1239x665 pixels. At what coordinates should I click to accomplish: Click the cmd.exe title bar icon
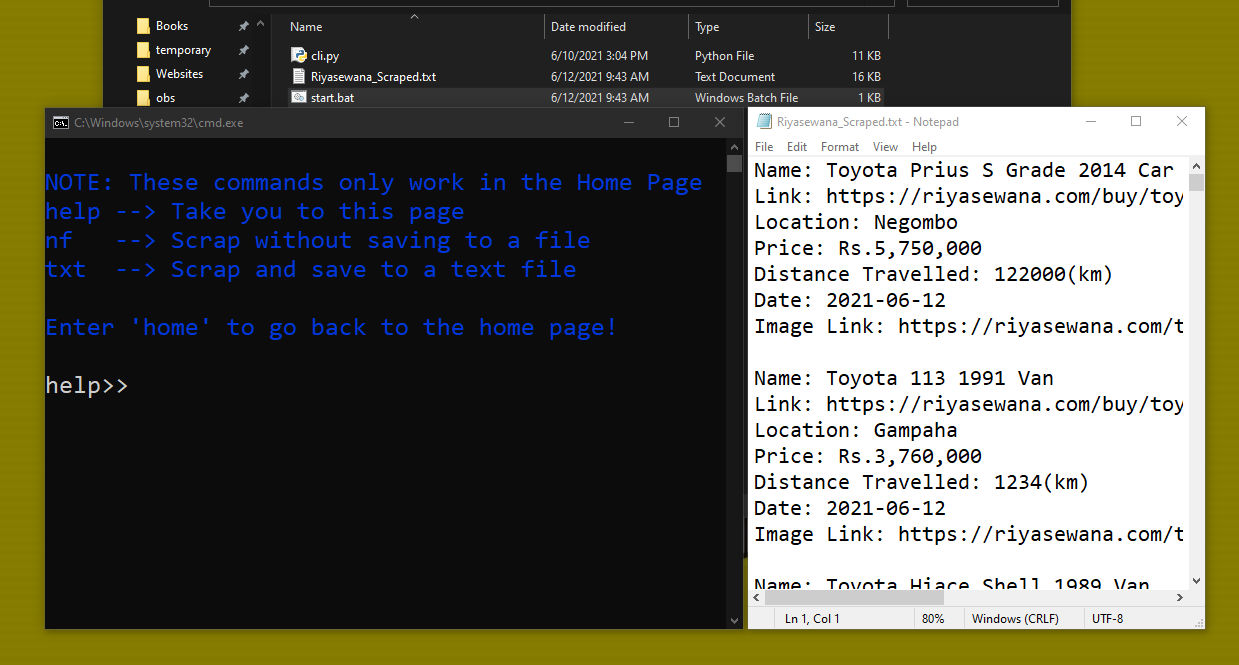click(60, 123)
